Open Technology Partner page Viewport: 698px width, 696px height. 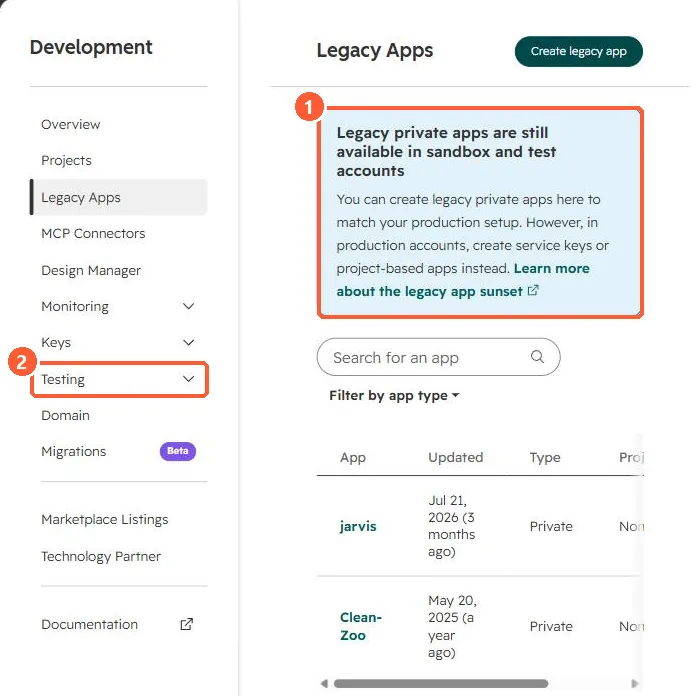101,556
